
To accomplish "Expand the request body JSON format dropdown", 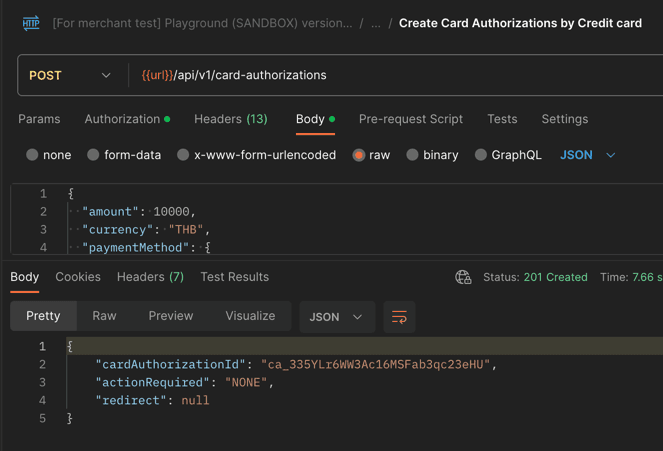I will [588, 155].
